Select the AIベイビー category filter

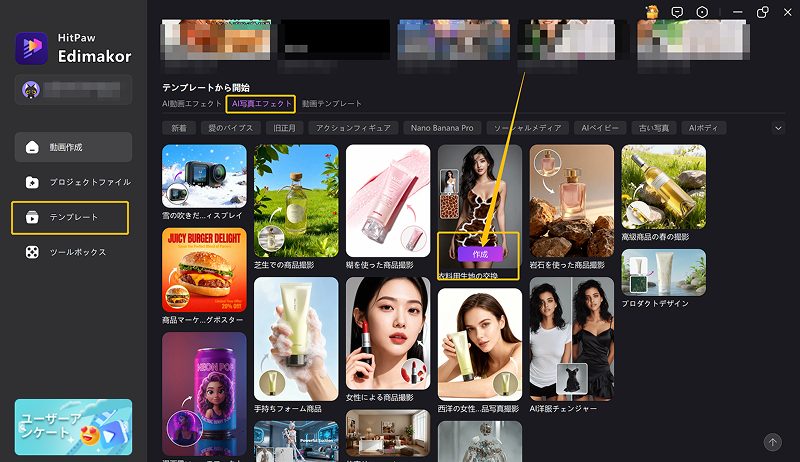(x=599, y=128)
